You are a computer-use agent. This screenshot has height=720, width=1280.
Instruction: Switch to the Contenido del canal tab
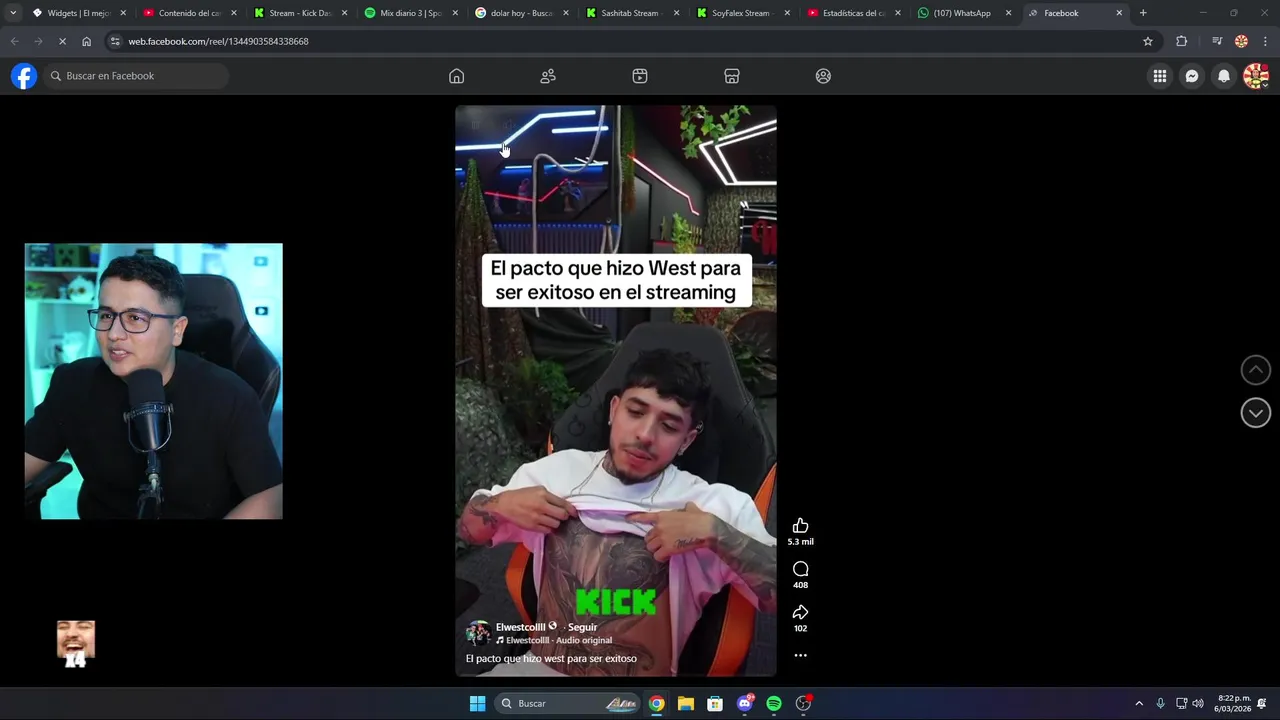pos(189,13)
